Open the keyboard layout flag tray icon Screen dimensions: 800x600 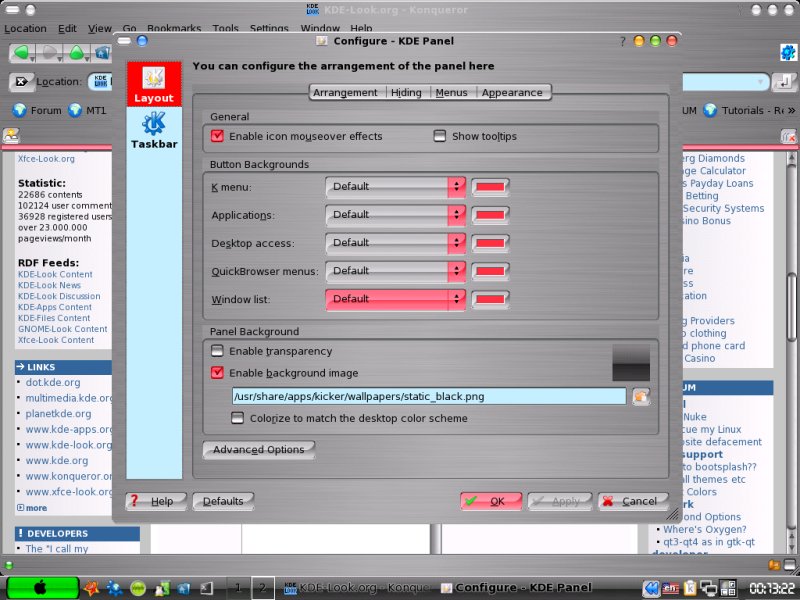670,588
